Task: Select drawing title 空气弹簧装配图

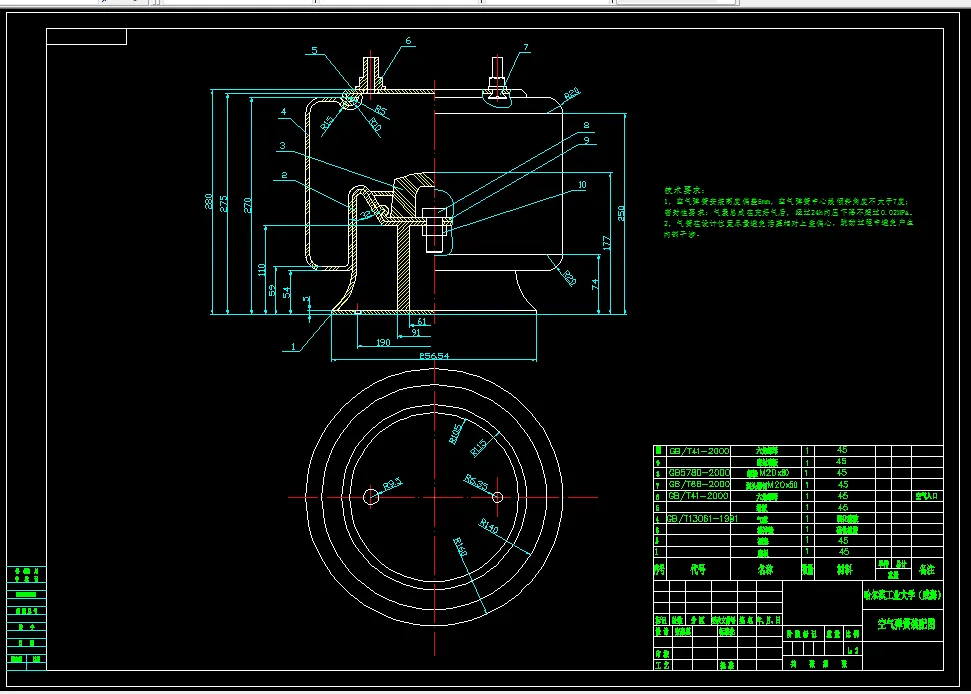Action: point(906,624)
